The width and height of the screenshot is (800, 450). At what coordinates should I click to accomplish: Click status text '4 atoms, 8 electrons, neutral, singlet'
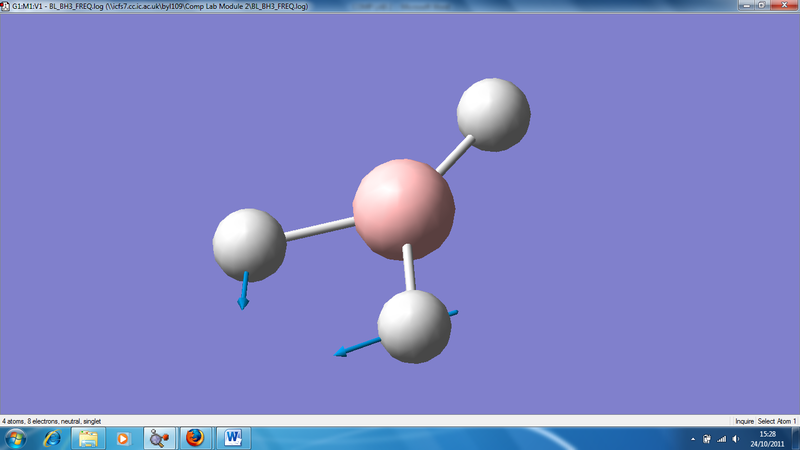coord(52,421)
